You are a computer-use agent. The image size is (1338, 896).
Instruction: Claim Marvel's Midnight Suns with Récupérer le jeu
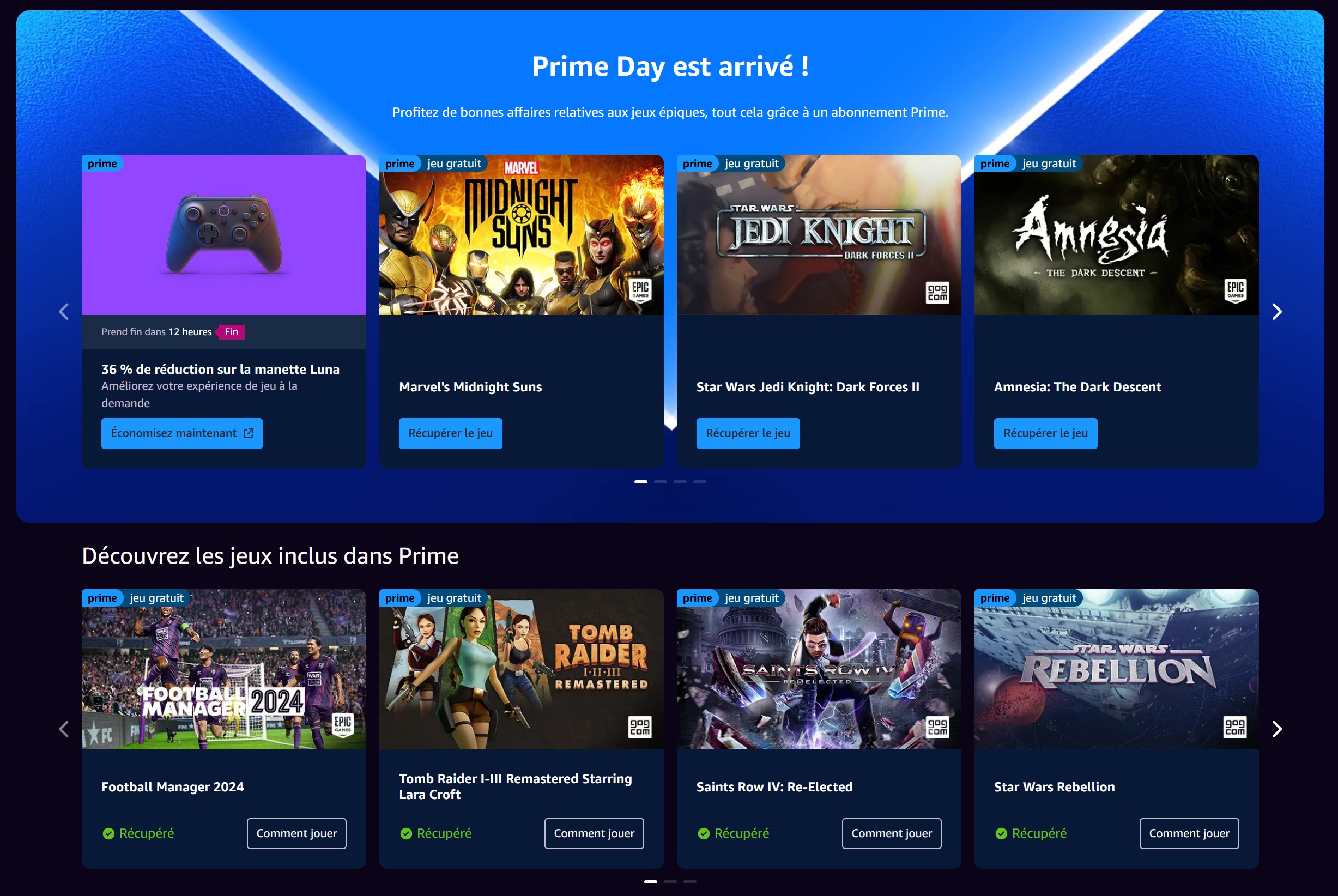450,434
